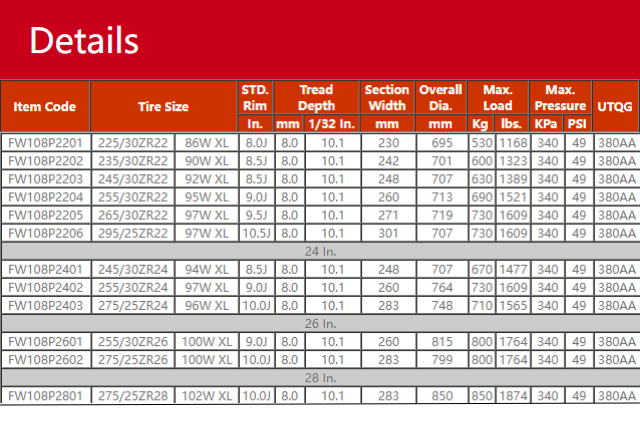Viewport: 640px width, 430px height.
Task: Select the Max. Pressure column header
Action: point(560,97)
